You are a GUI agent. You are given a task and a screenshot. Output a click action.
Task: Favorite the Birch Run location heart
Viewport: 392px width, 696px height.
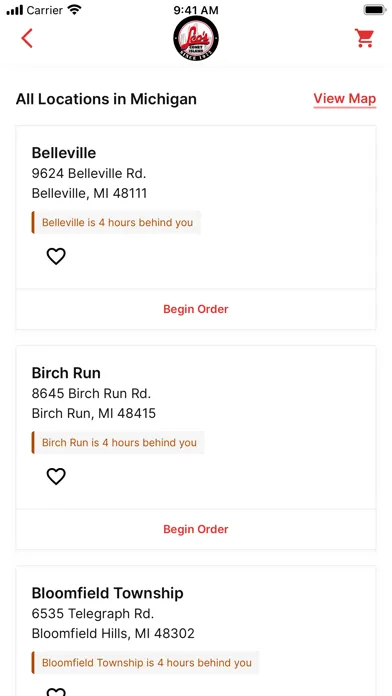56,476
